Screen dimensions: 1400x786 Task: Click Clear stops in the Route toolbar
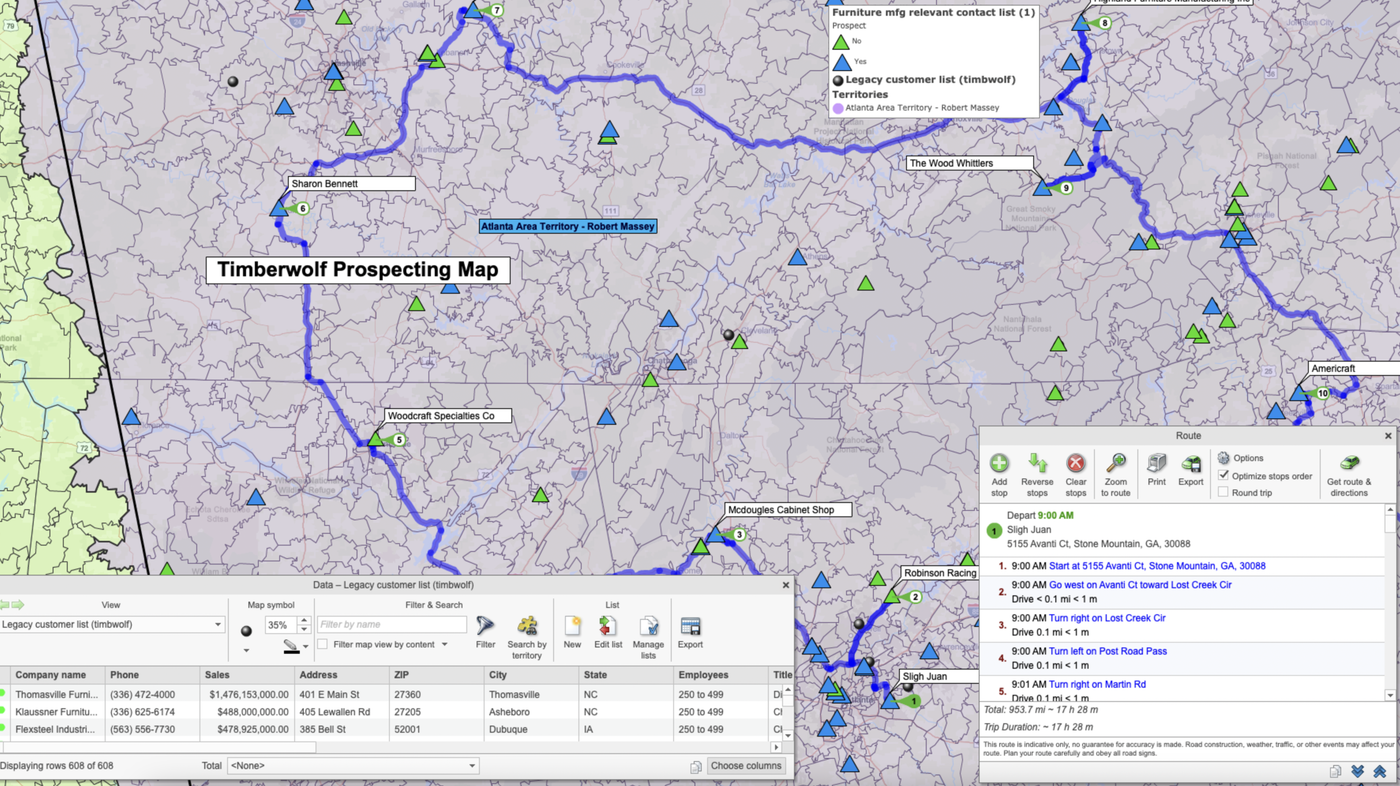click(x=1075, y=463)
